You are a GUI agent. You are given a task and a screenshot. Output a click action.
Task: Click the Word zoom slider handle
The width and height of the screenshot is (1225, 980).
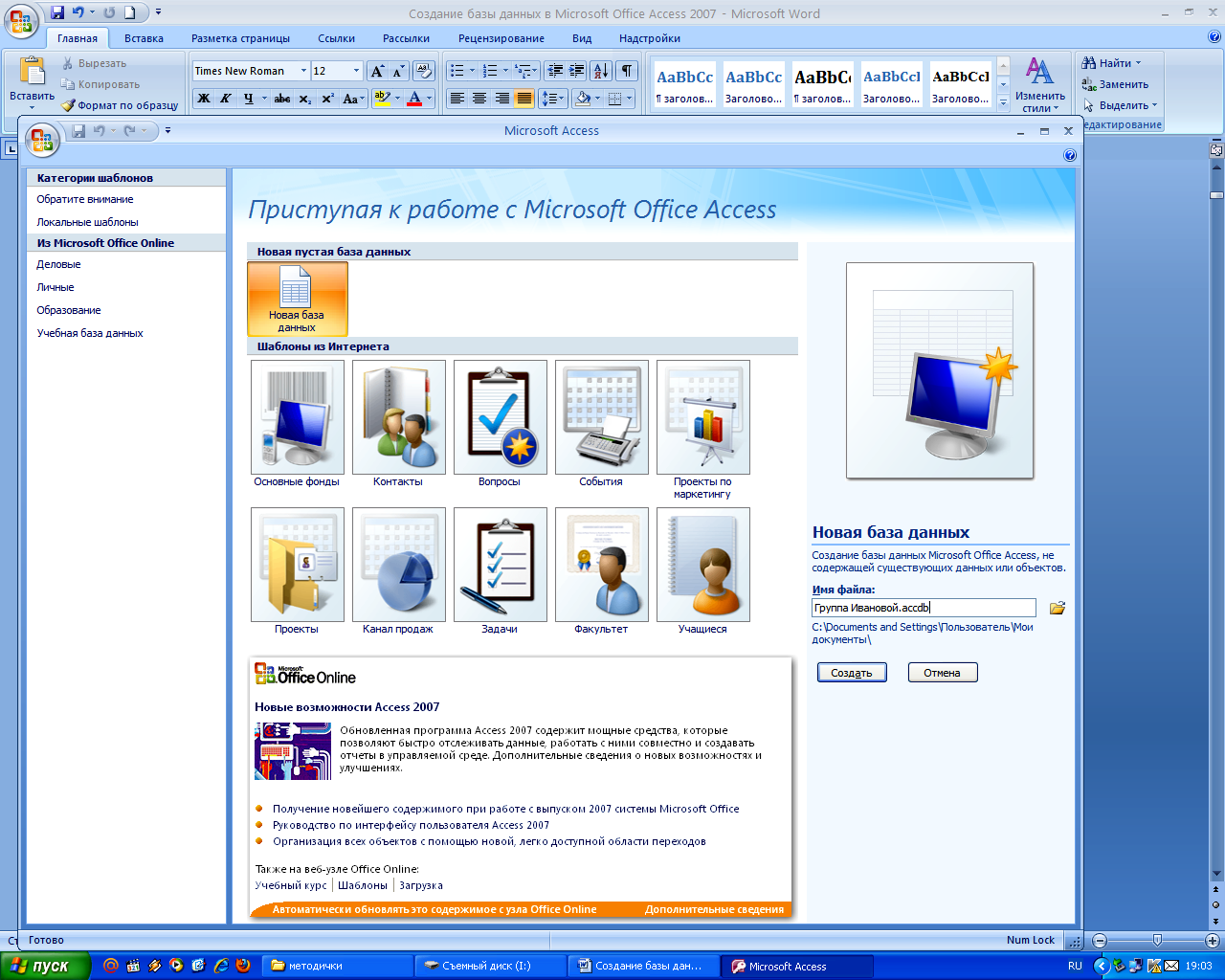point(1157,940)
